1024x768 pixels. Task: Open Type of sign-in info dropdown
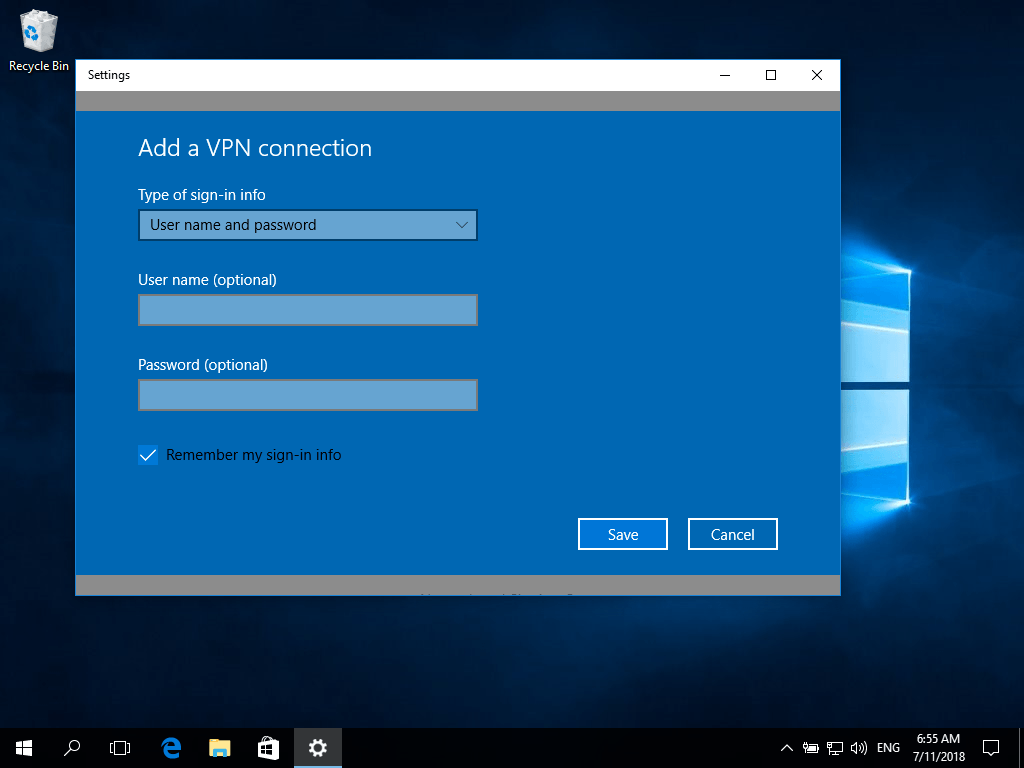[x=308, y=225]
